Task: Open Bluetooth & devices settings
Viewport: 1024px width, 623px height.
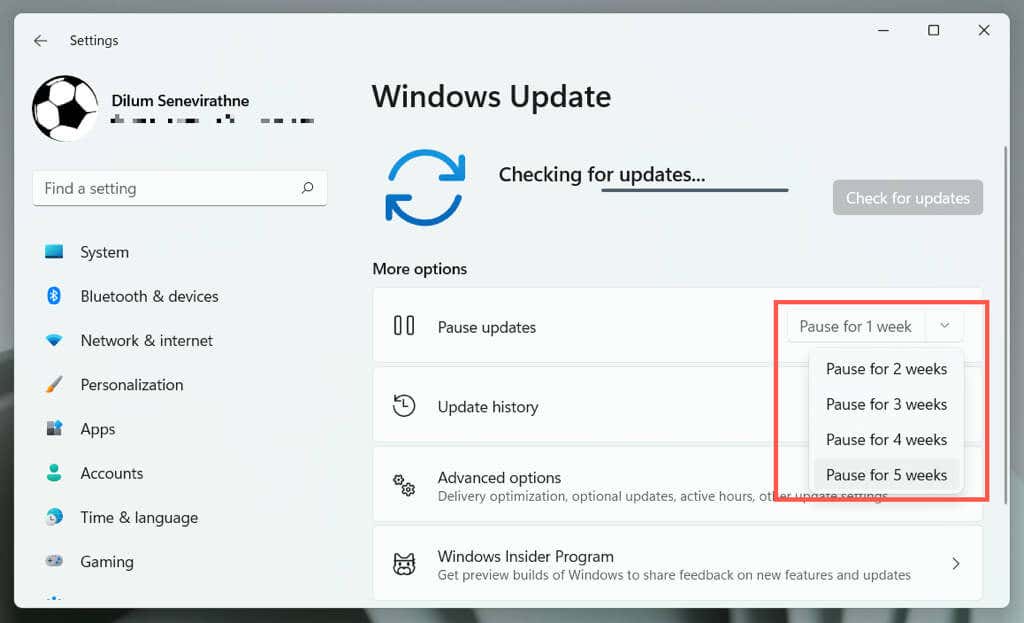Action: (58, 296)
